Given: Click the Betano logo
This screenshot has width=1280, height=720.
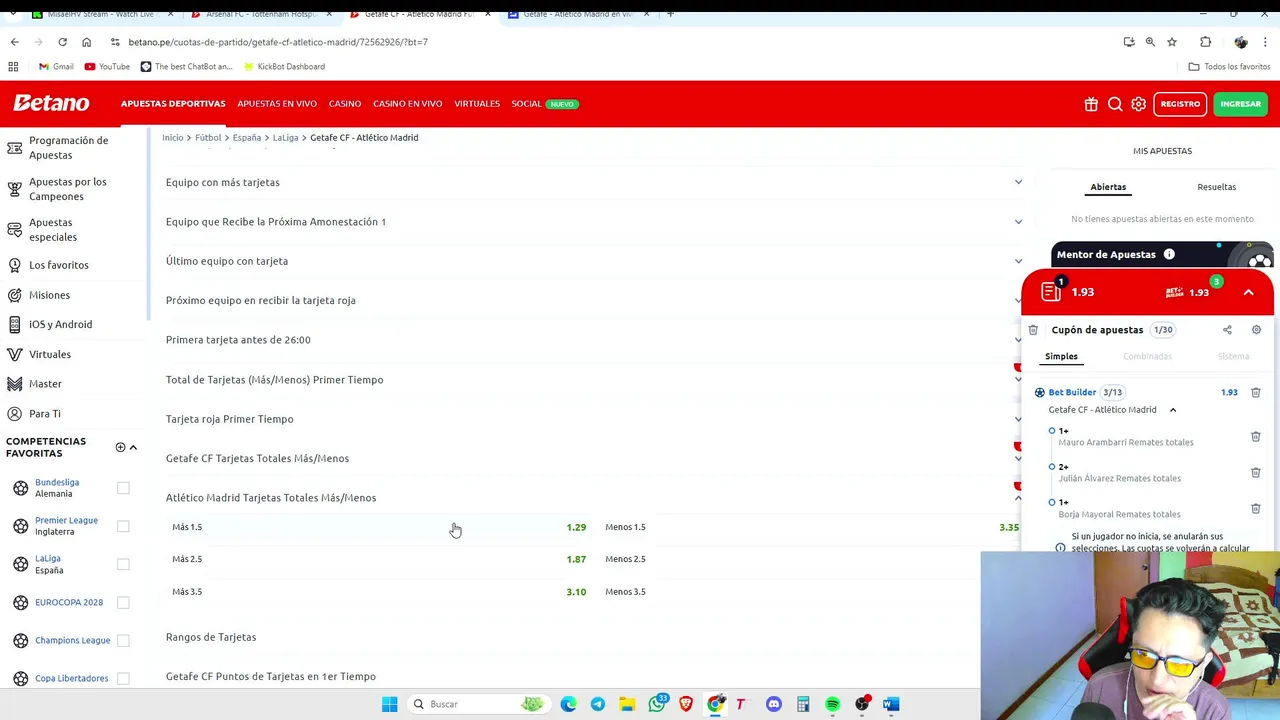Looking at the screenshot, I should (x=51, y=103).
